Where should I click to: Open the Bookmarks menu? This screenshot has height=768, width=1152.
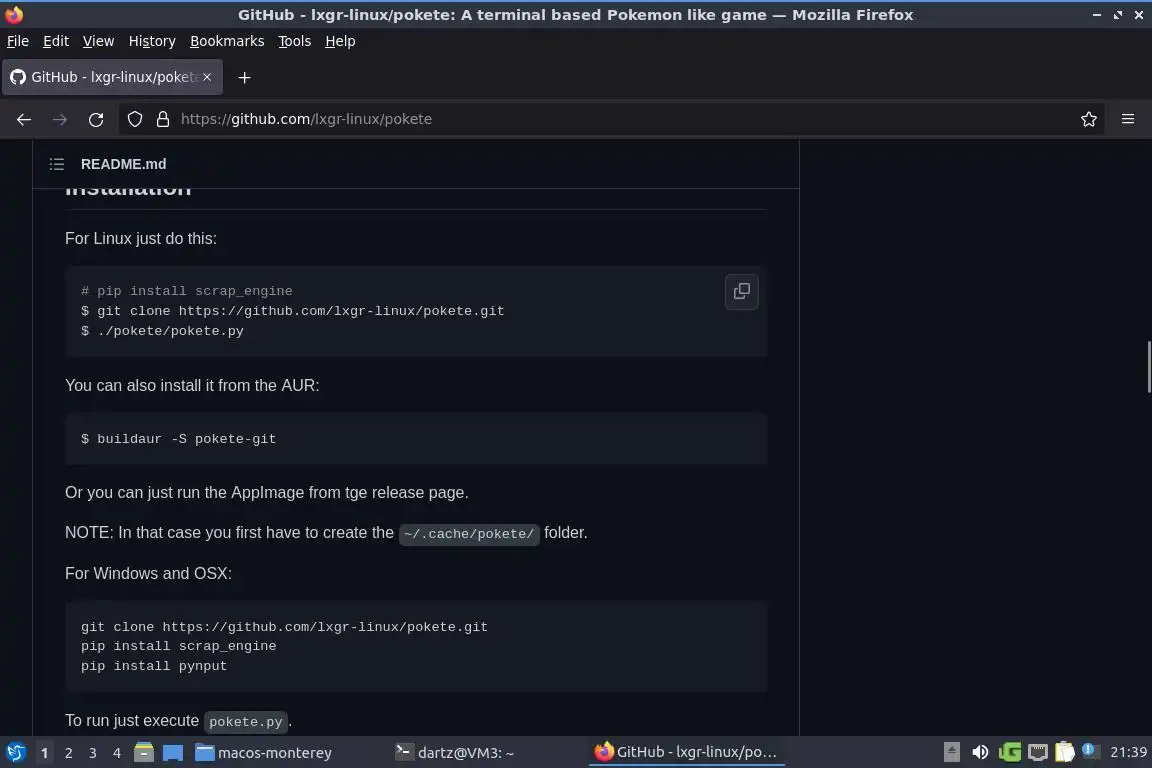[x=227, y=41]
